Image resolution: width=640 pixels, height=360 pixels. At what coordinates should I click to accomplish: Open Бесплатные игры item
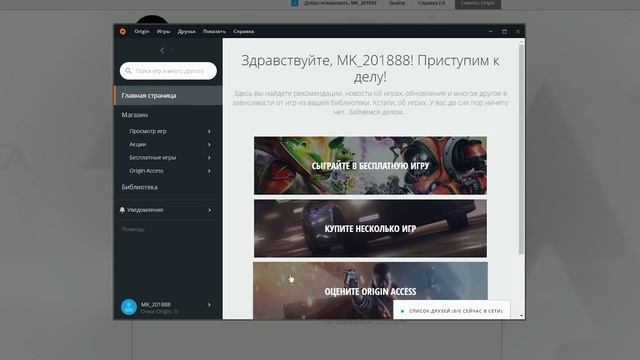[x=153, y=157]
